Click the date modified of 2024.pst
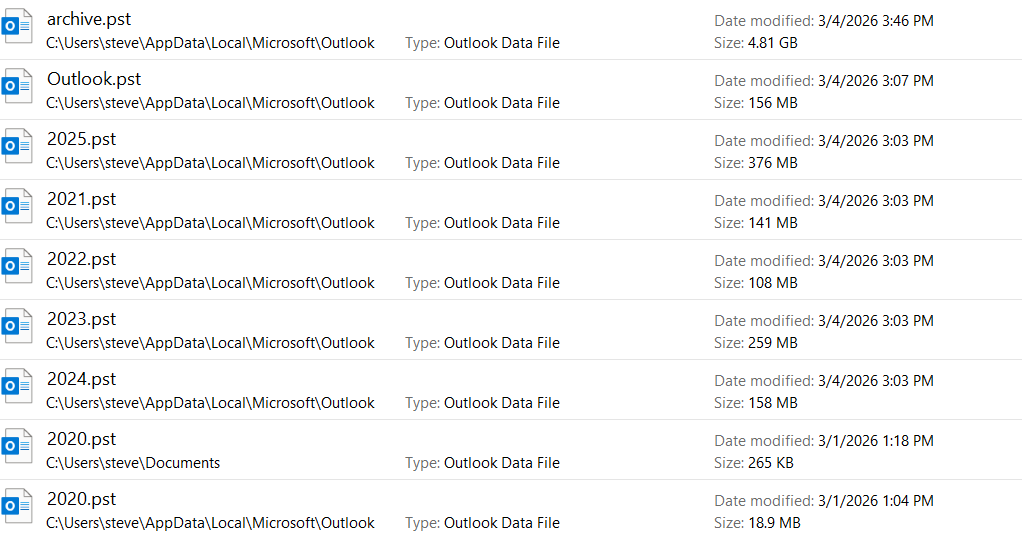 824,380
